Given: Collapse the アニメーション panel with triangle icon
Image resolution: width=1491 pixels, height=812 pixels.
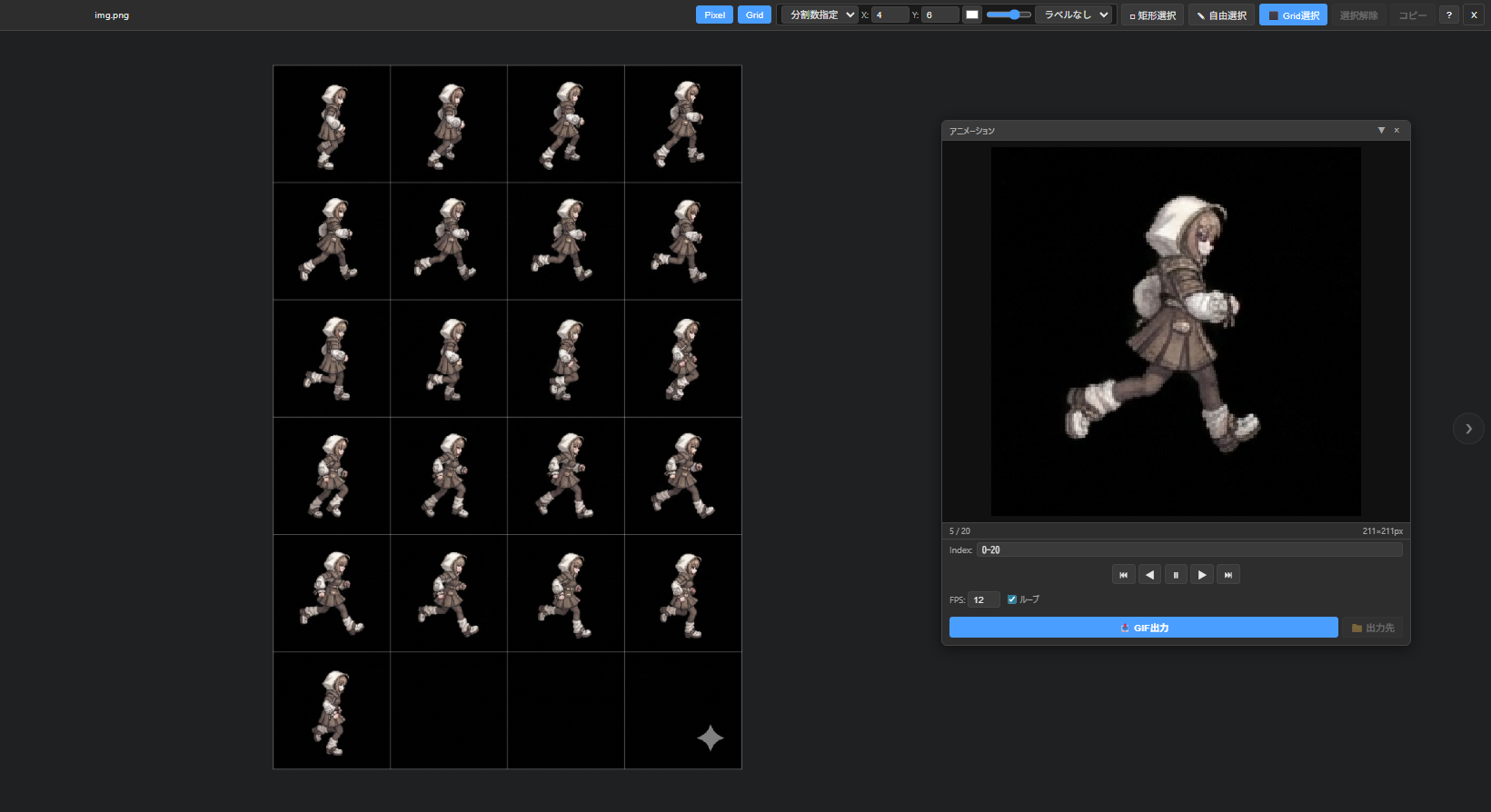Looking at the screenshot, I should pos(1381,131).
